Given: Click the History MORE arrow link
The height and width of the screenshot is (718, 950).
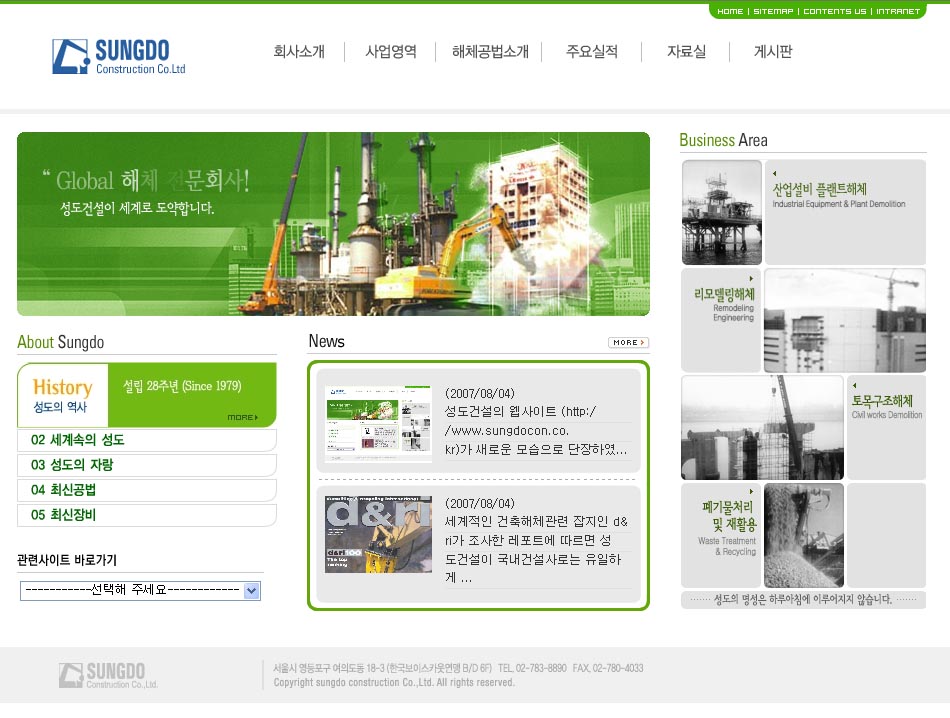Looking at the screenshot, I should [x=242, y=417].
